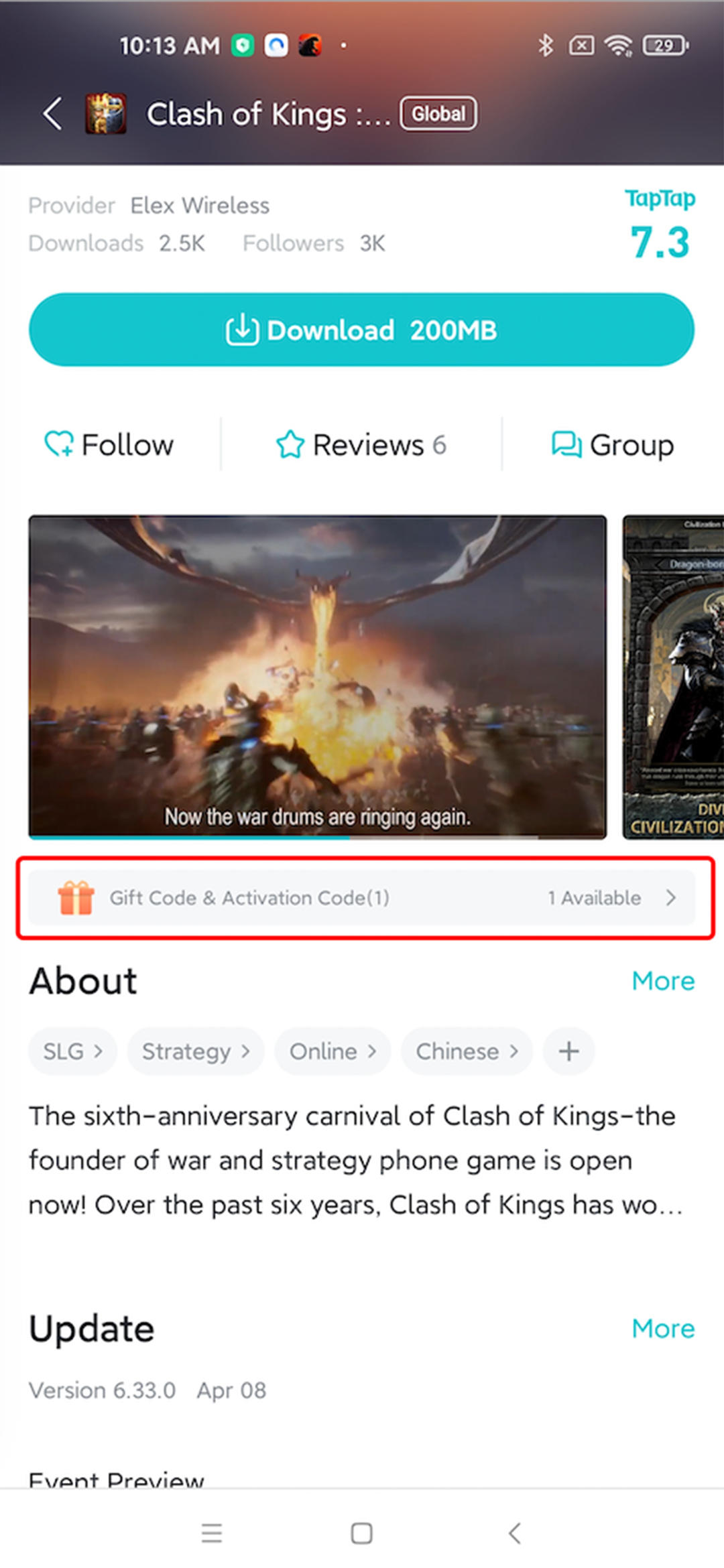Screen dimensions: 724x1568
Task: Open the Strategy tag chip
Action: click(x=196, y=1051)
